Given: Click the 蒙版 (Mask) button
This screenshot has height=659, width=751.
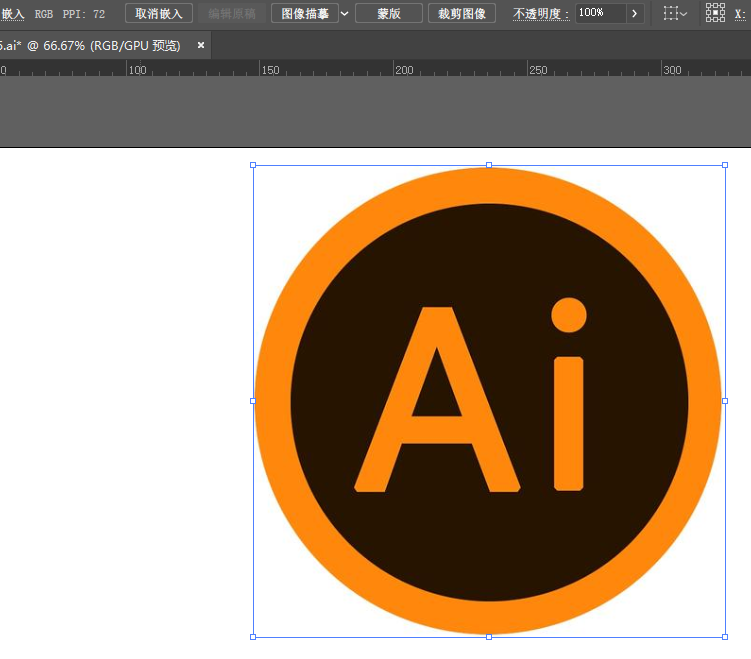Looking at the screenshot, I should point(388,13).
